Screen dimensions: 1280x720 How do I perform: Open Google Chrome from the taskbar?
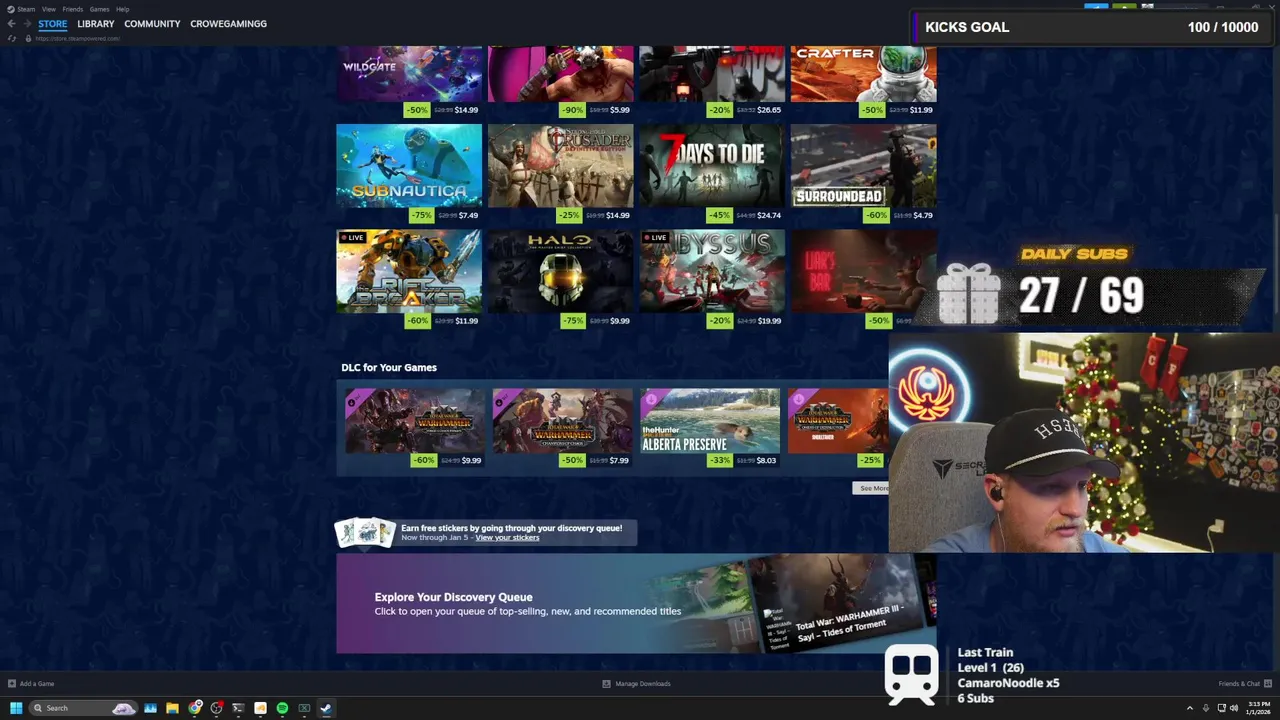pyautogui.click(x=195, y=708)
